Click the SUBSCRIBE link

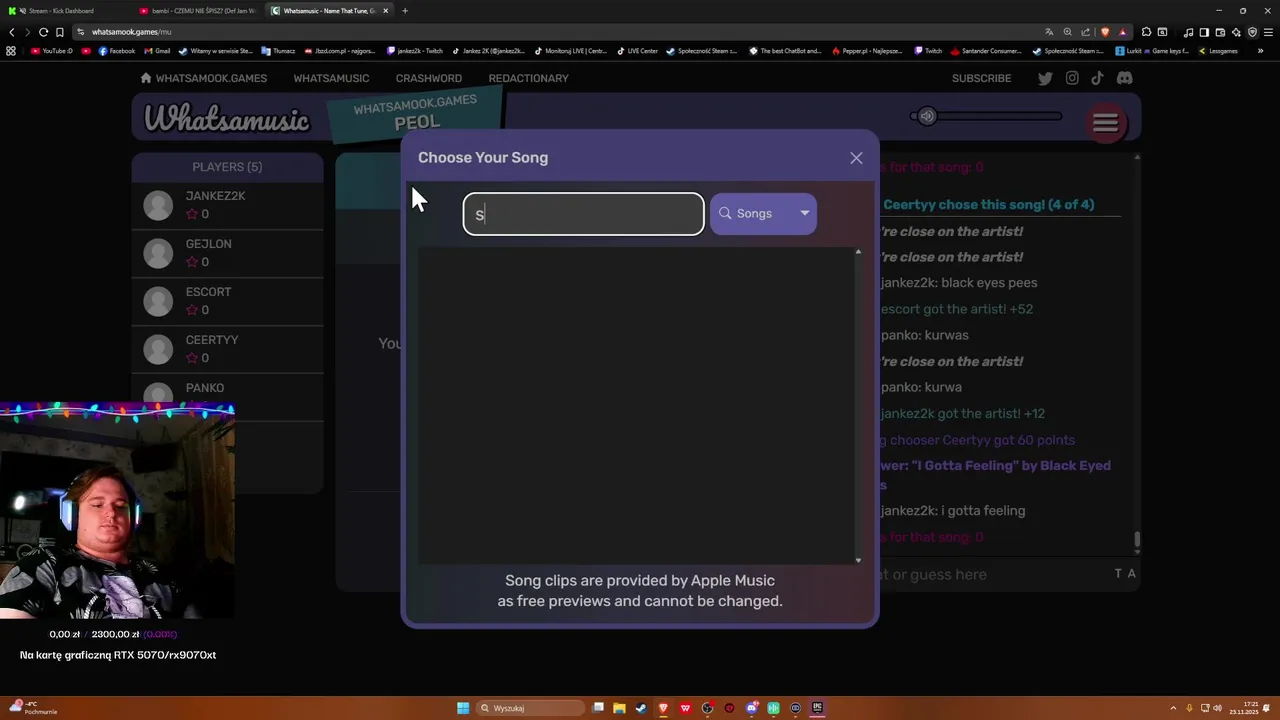click(981, 78)
